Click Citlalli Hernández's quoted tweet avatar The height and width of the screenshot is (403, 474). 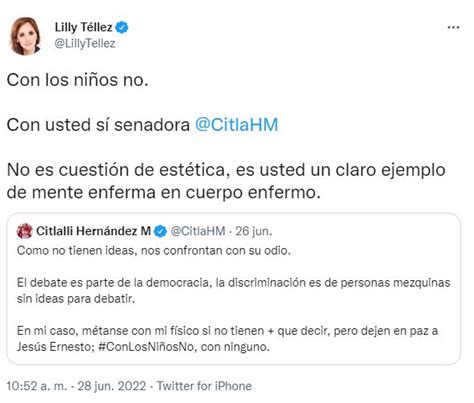click(25, 231)
